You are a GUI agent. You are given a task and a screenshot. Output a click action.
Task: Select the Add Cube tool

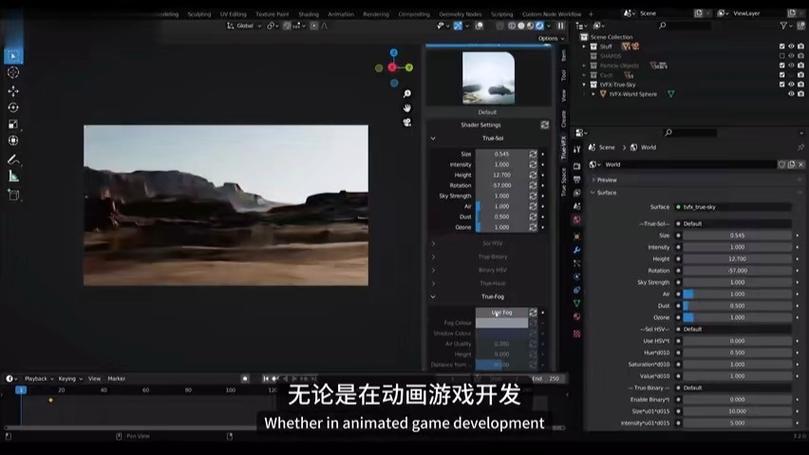[x=13, y=195]
